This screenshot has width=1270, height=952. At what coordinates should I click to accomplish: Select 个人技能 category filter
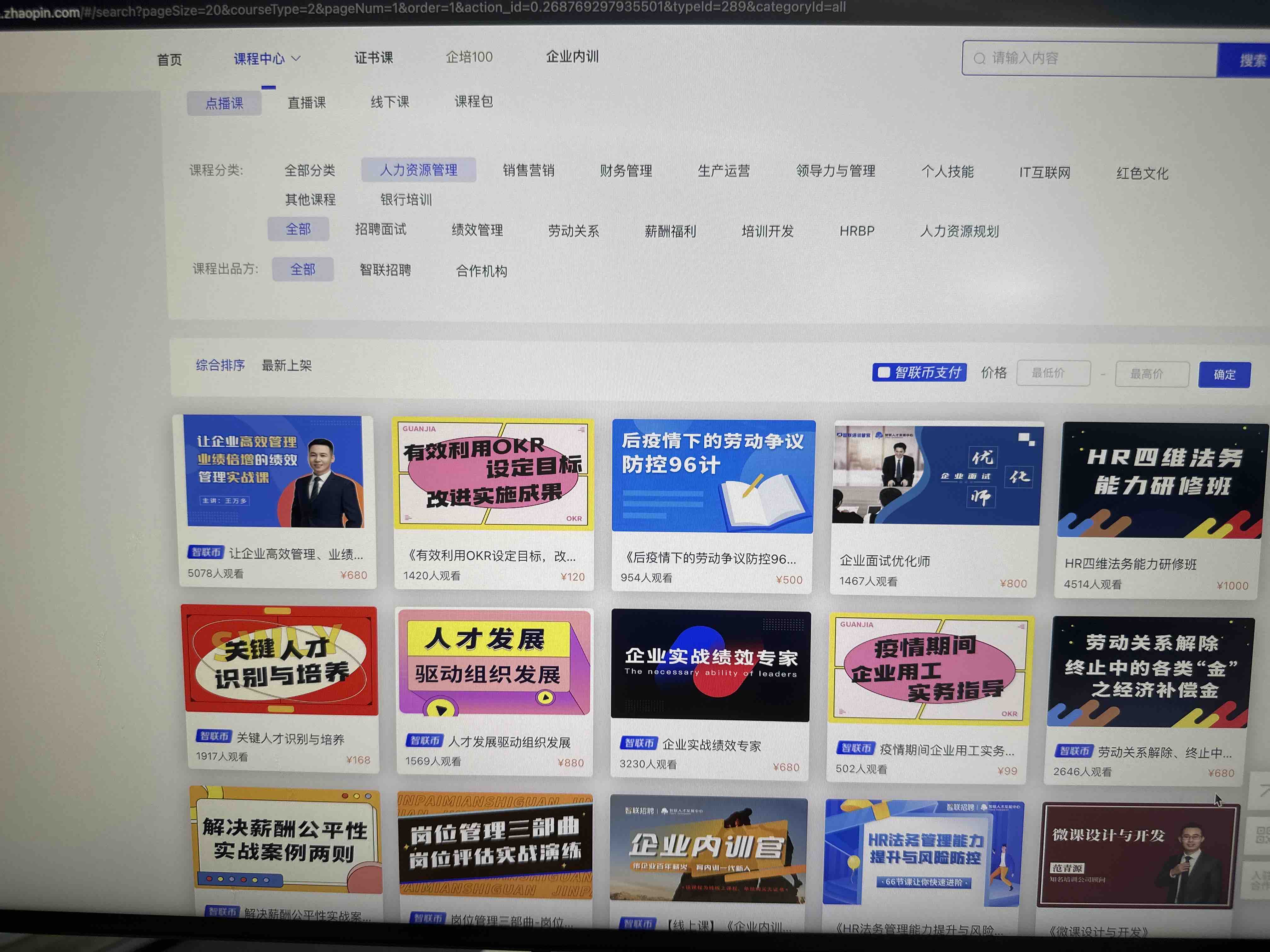[x=947, y=172]
